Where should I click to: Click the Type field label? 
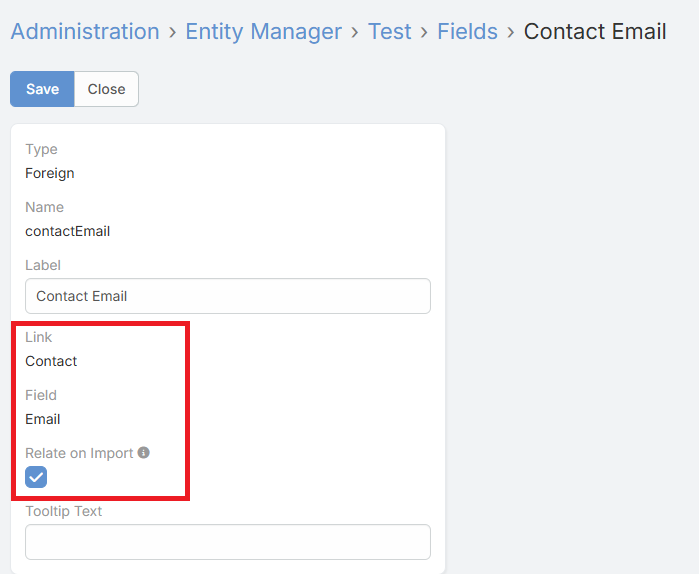point(41,149)
